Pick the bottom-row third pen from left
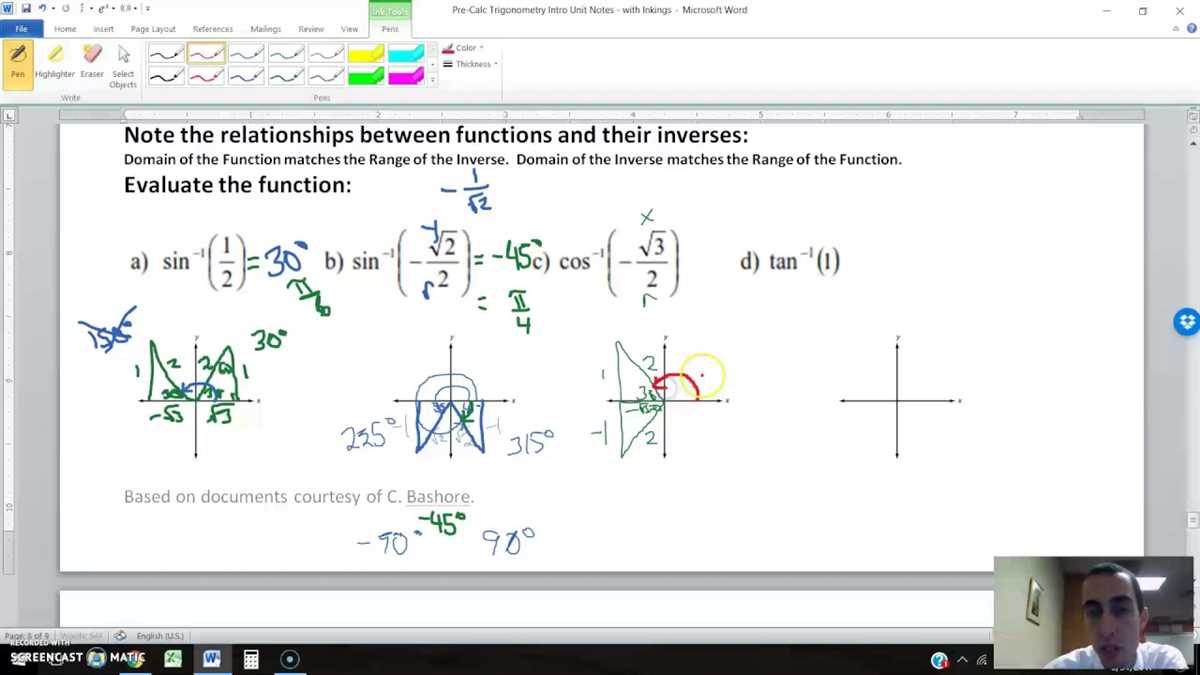Viewport: 1200px width, 675px height. tap(246, 75)
